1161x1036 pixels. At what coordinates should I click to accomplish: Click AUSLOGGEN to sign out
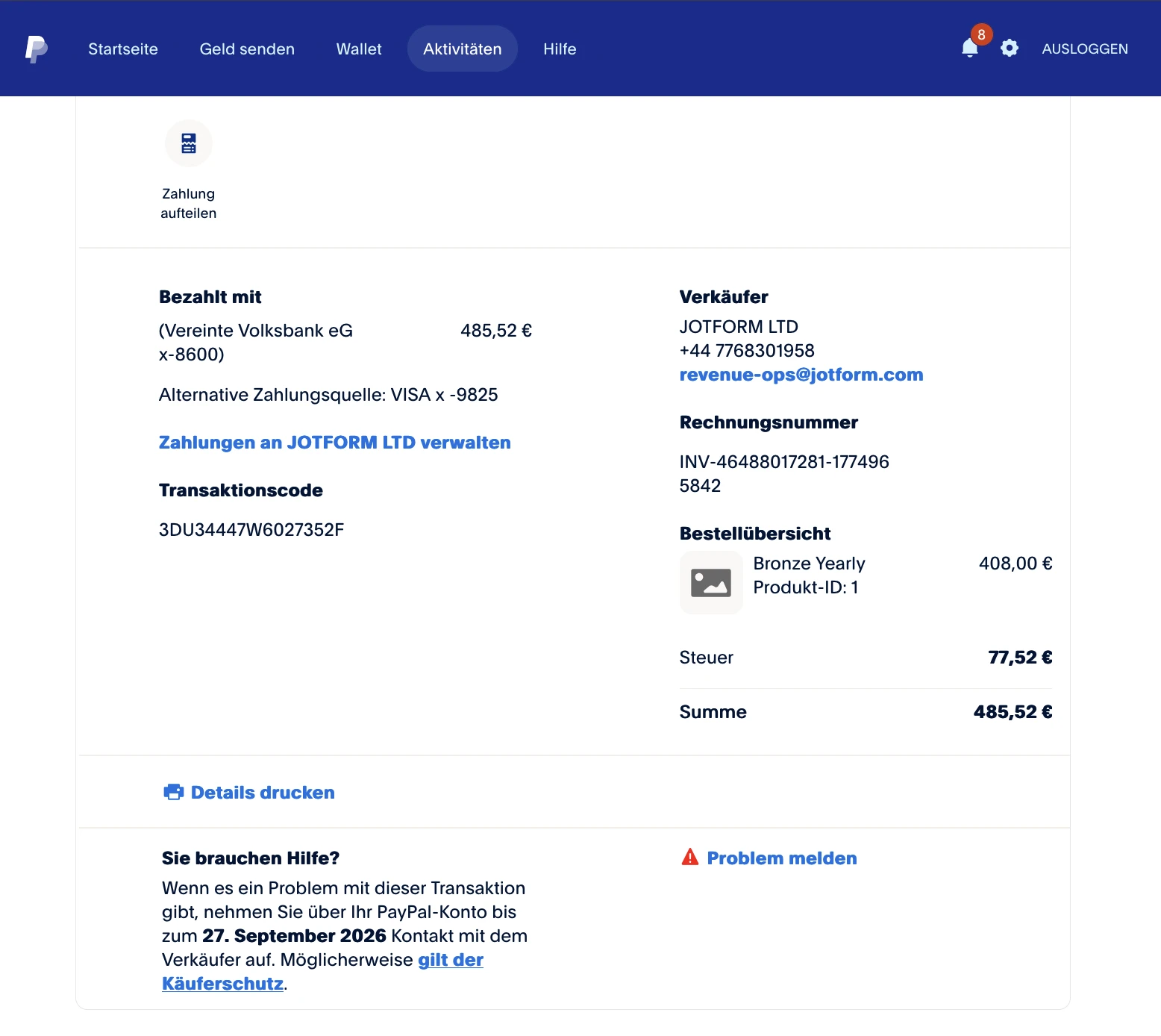(1085, 48)
